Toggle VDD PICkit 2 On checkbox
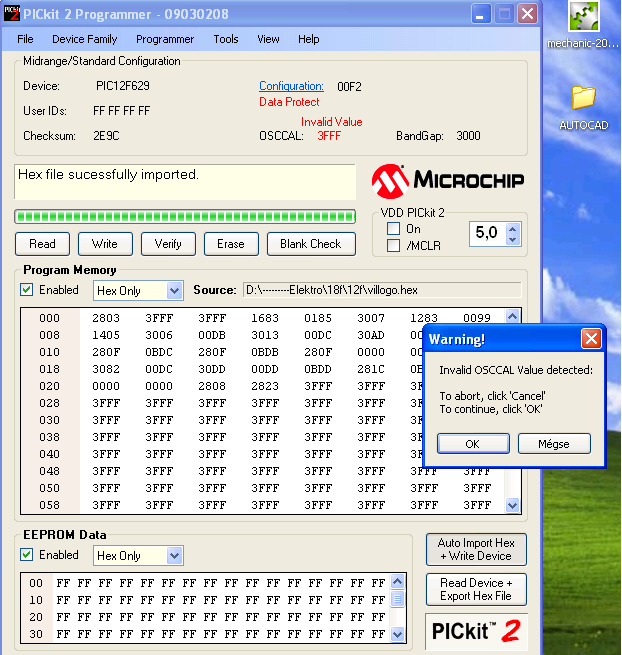Image resolution: width=622 pixels, height=655 pixels. [x=393, y=228]
